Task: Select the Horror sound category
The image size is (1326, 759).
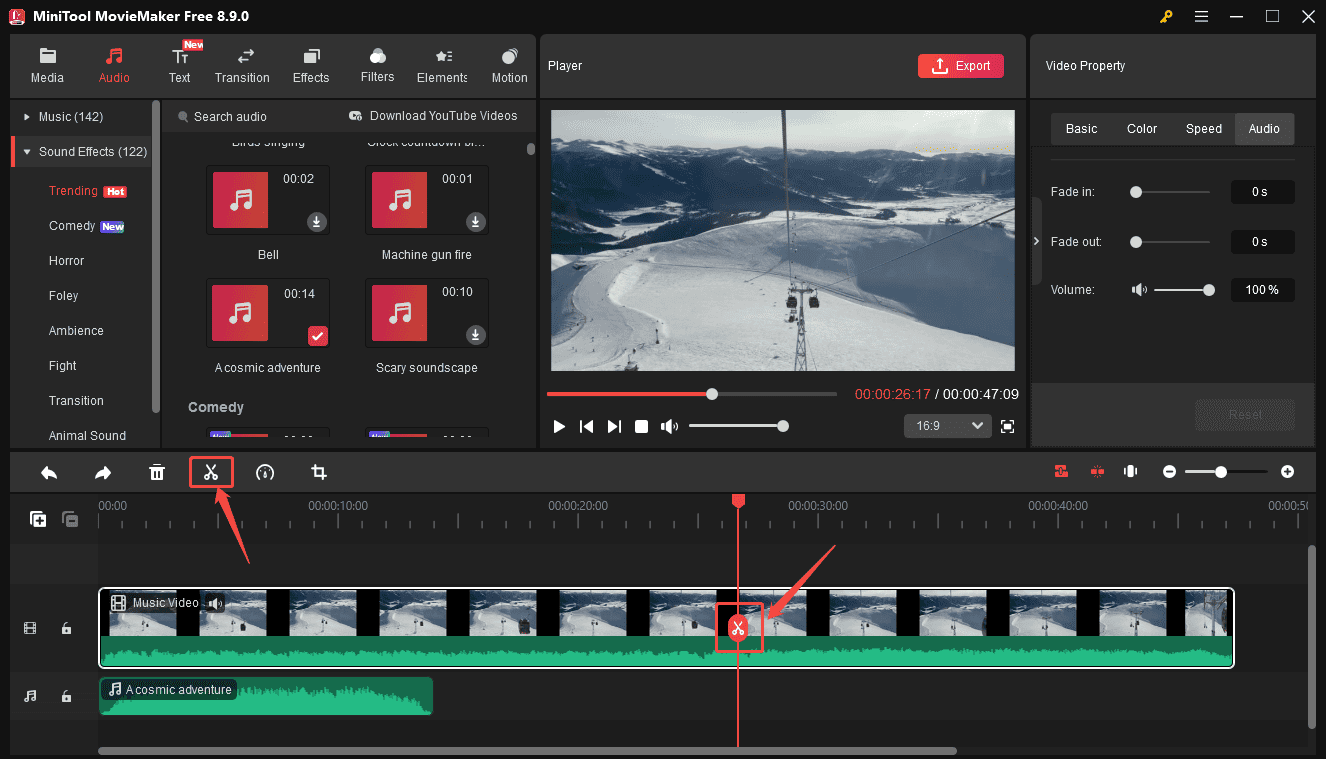Action: pos(67,261)
